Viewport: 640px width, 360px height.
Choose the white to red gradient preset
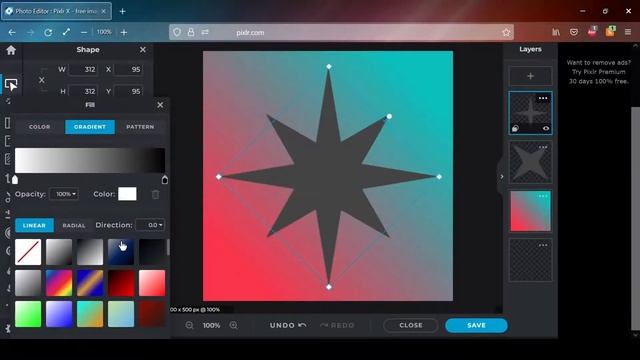(152, 283)
